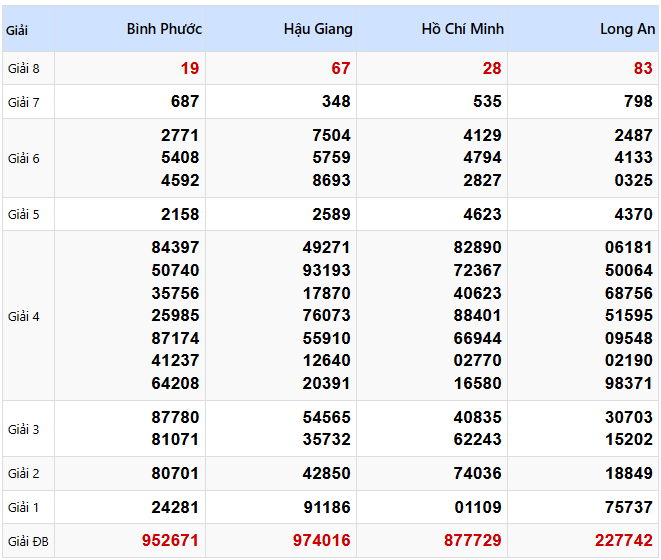
Task: Open the Hồ Chí Minh column header
Action: coord(462,29)
